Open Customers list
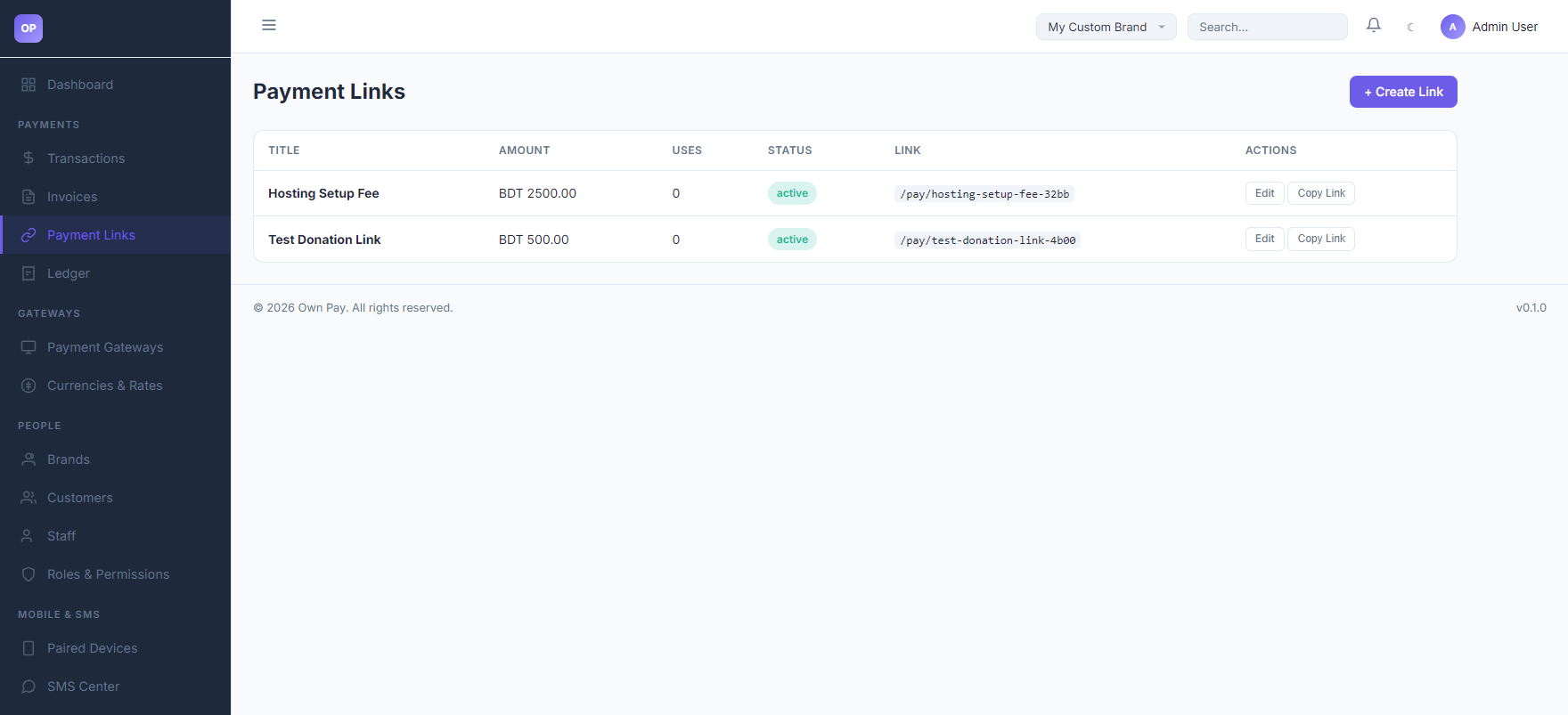The height and width of the screenshot is (715, 1568). point(115,498)
